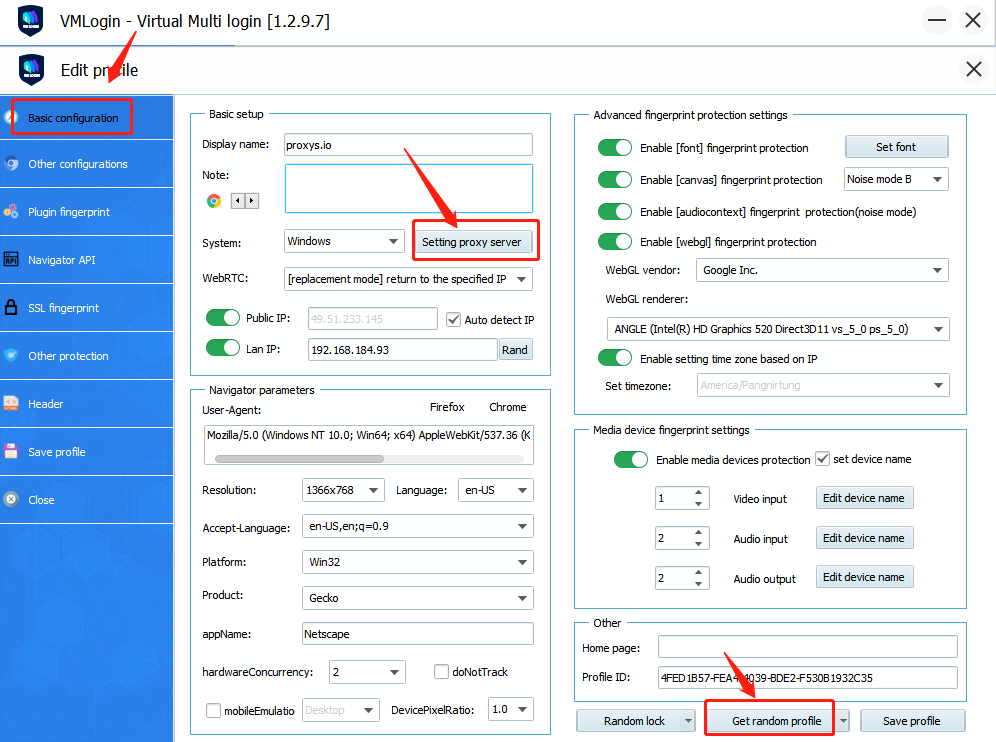Viewport: 996px width, 742px height.
Task: Toggle the Public IP switch
Action: coord(223,319)
